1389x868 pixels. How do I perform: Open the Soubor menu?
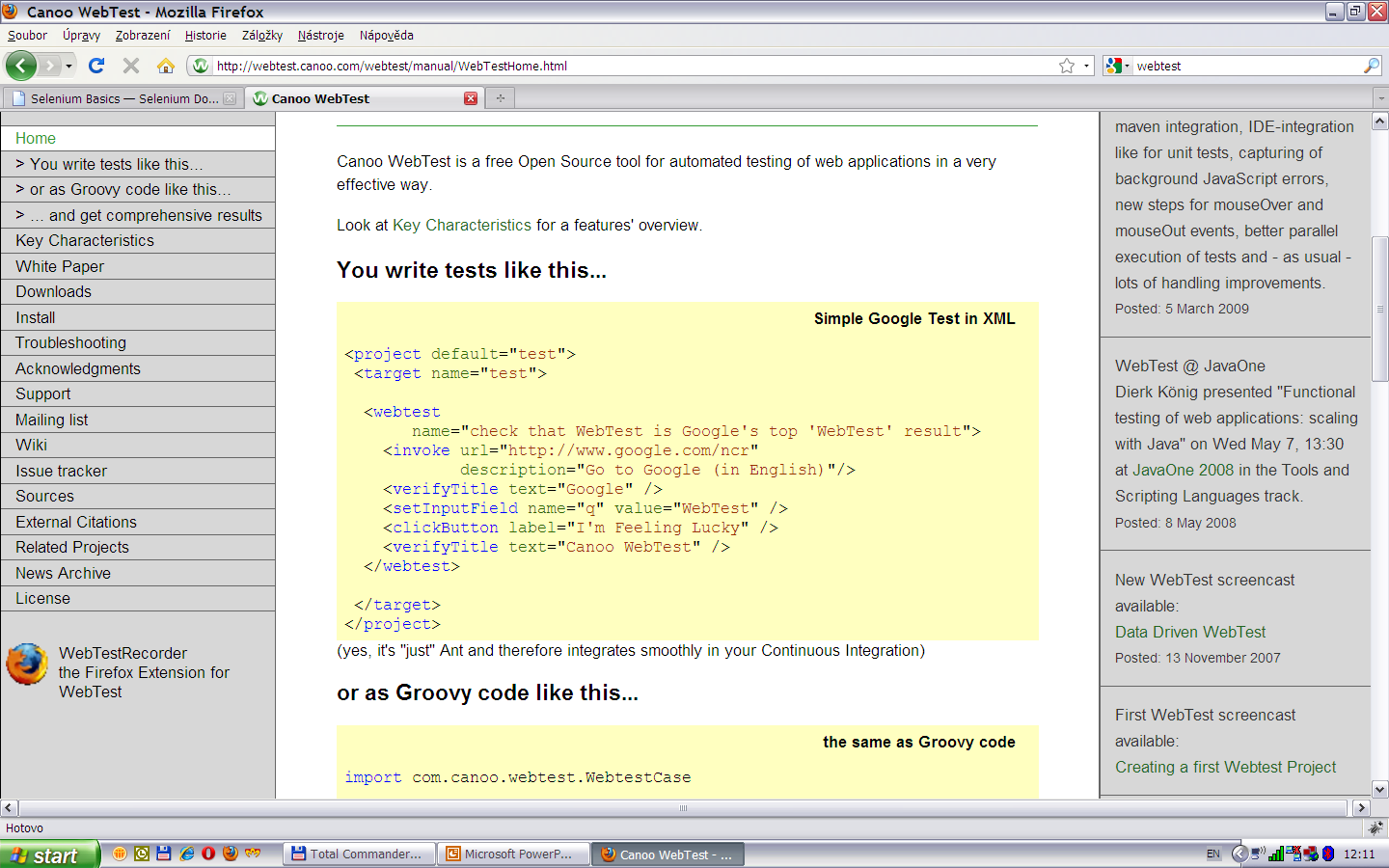[x=27, y=36]
